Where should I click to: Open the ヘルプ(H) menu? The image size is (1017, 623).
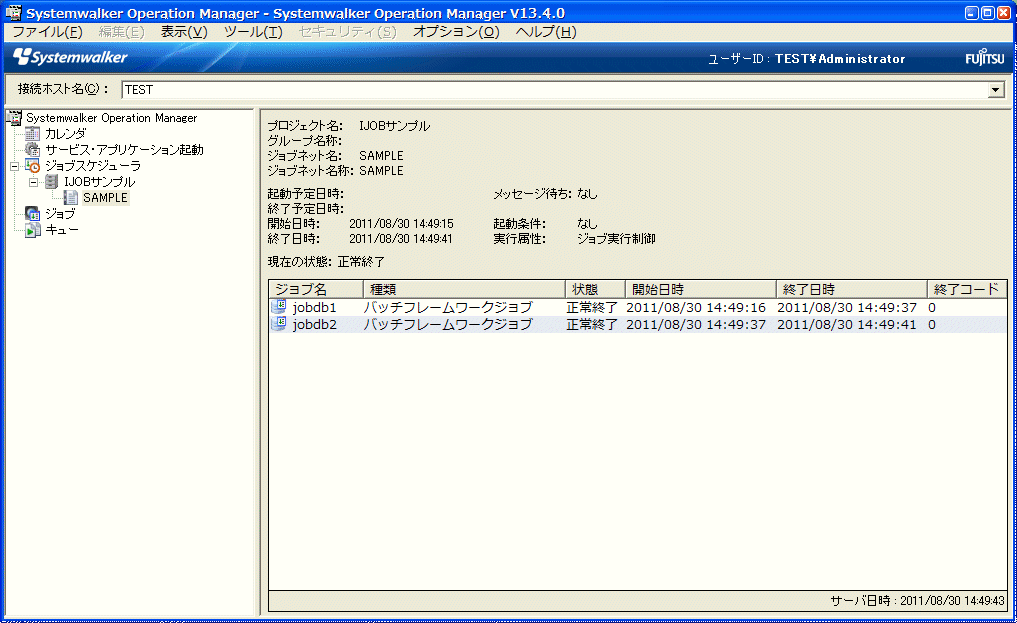[546, 32]
